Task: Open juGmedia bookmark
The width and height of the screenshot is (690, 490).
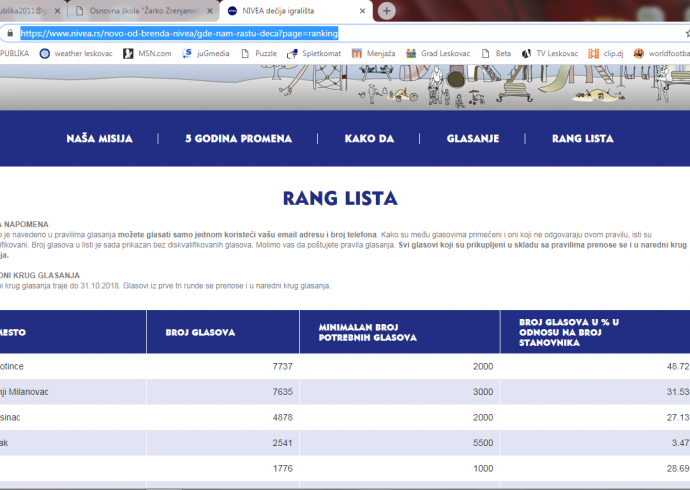Action: [x=206, y=54]
